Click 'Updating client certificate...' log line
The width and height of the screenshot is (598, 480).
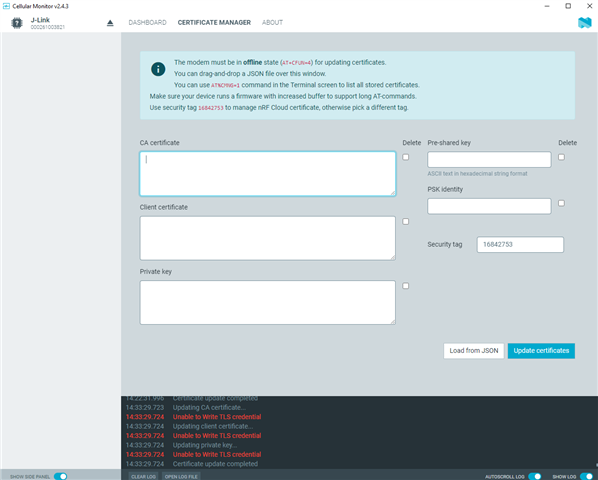(x=213, y=426)
